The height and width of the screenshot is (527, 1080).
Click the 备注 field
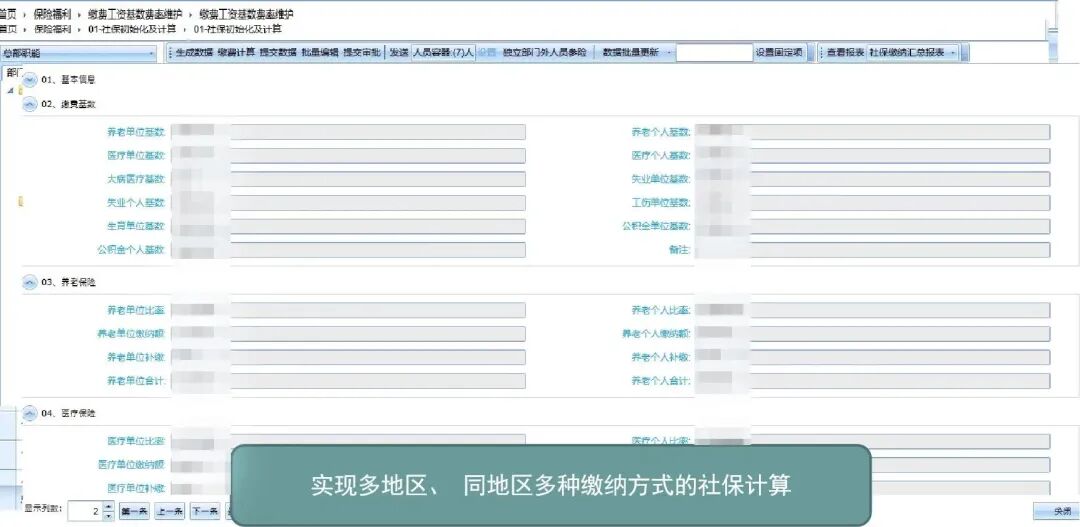873,250
